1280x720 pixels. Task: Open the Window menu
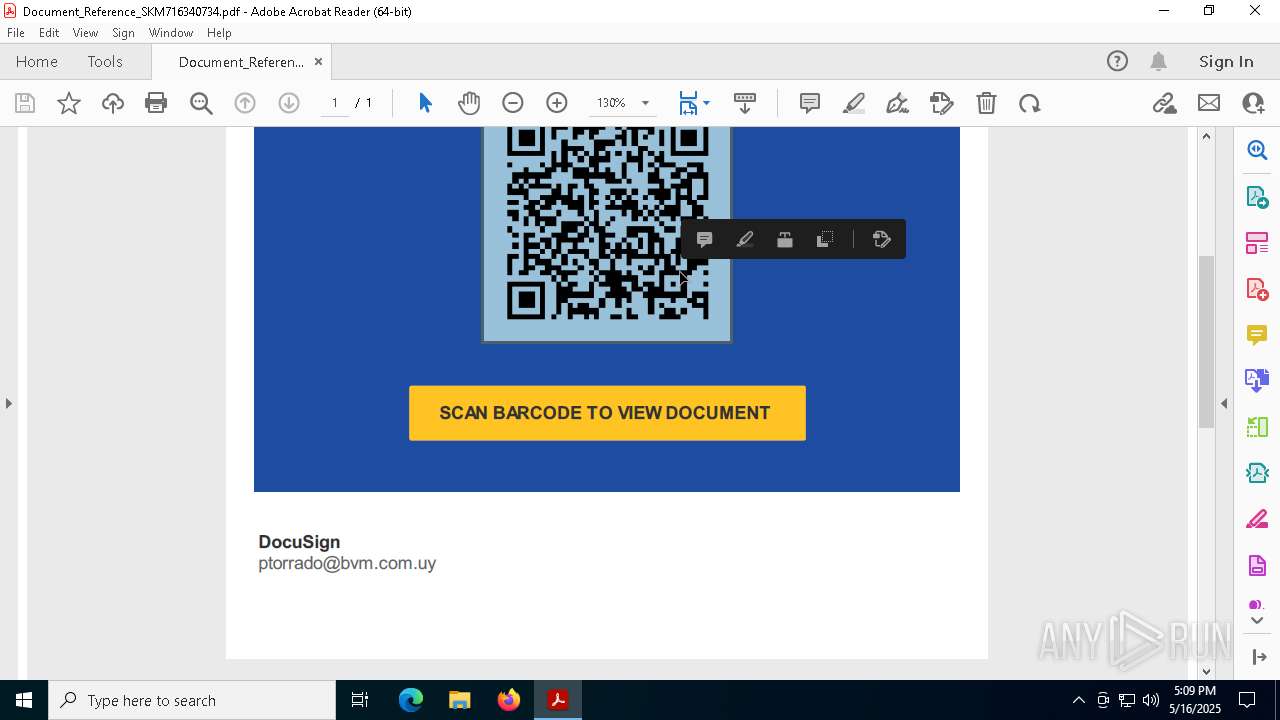[x=171, y=33]
